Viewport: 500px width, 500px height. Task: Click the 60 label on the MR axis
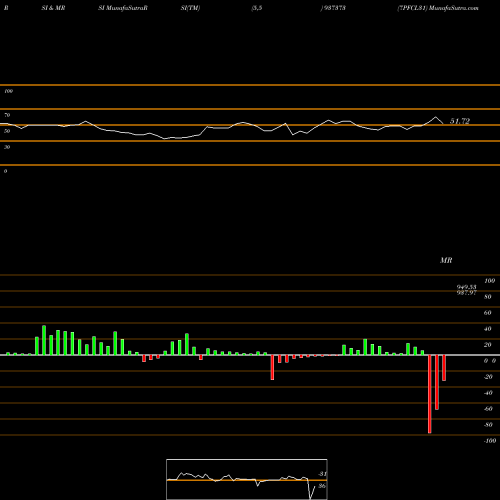[488, 313]
